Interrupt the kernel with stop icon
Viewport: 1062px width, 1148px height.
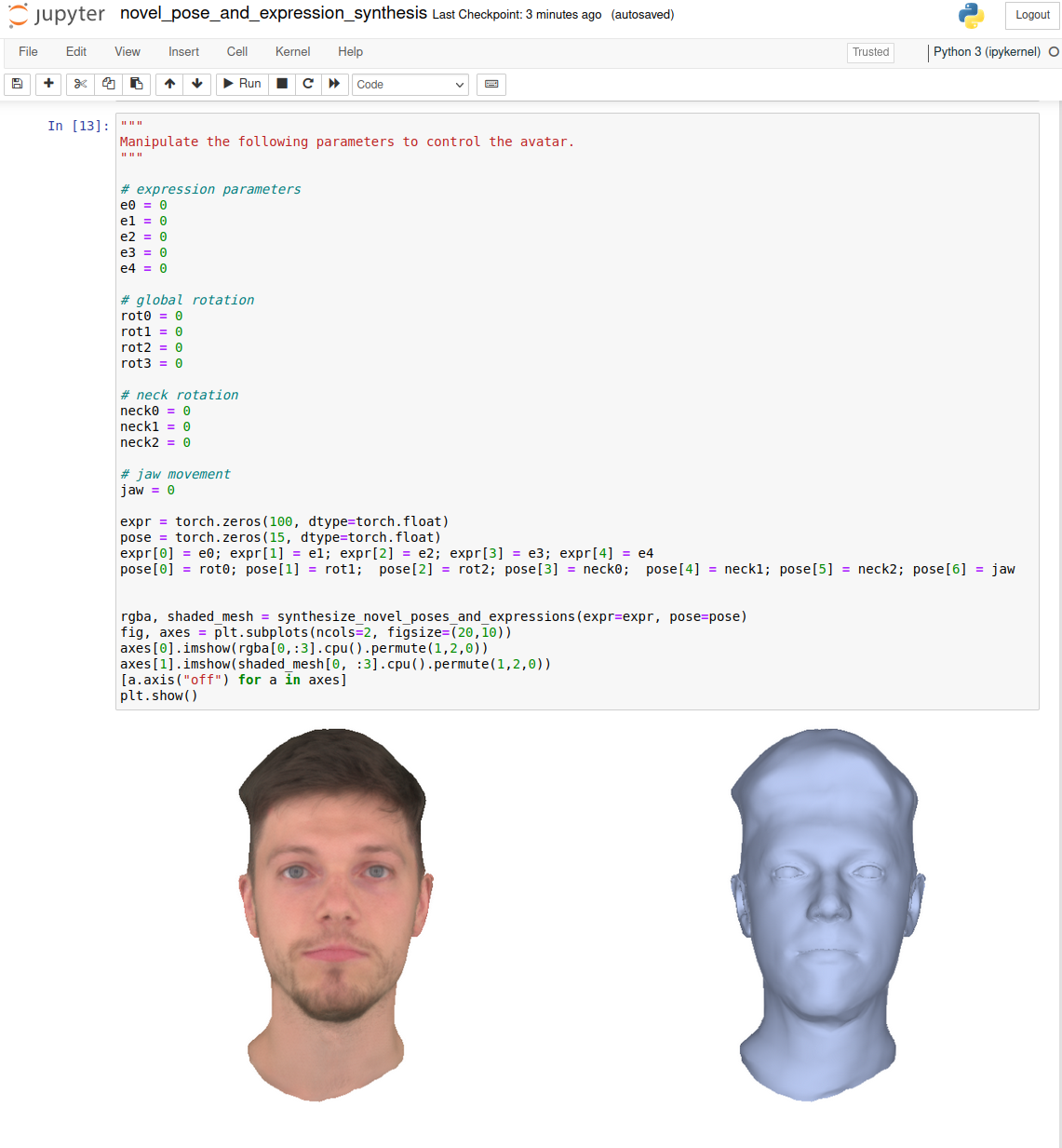(282, 84)
